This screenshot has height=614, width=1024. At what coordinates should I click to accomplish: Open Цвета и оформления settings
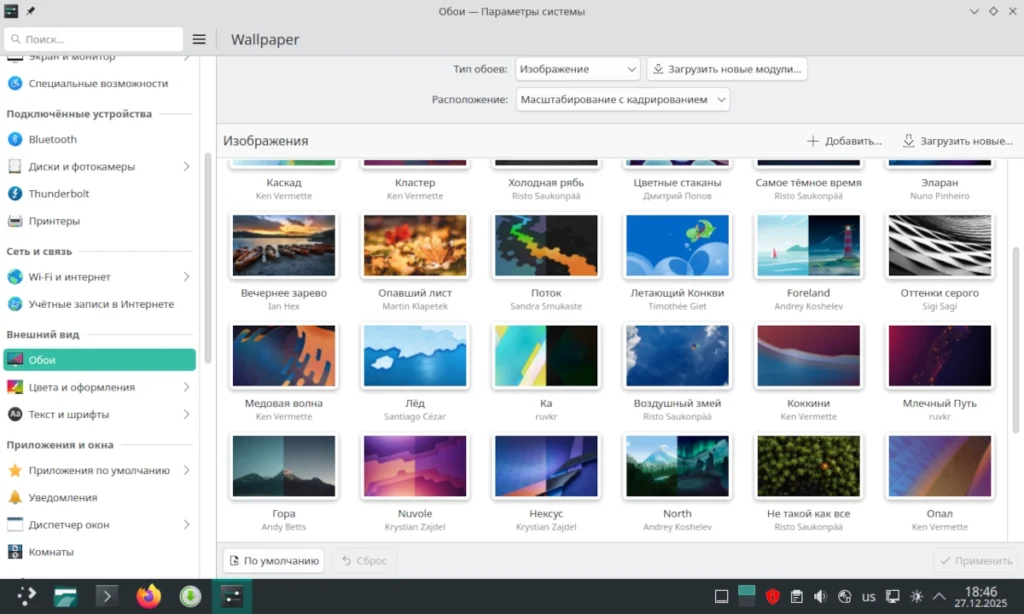coord(99,387)
